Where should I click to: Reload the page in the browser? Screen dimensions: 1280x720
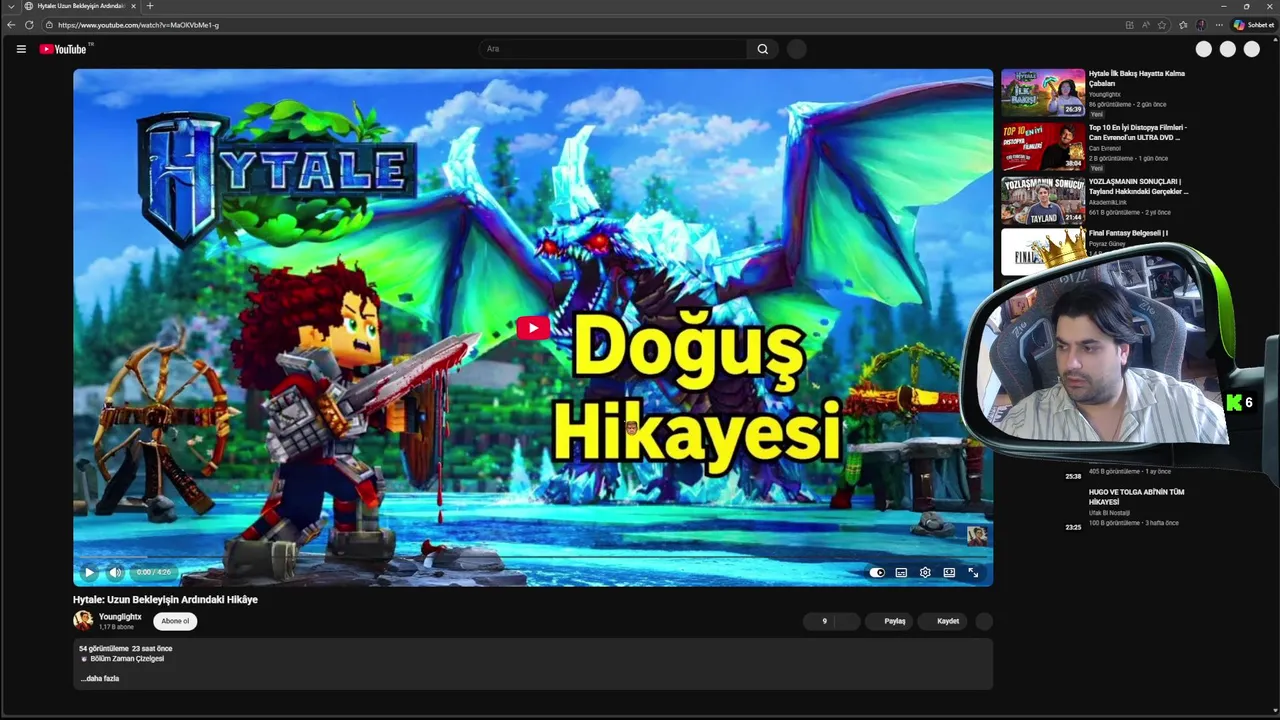pos(29,25)
